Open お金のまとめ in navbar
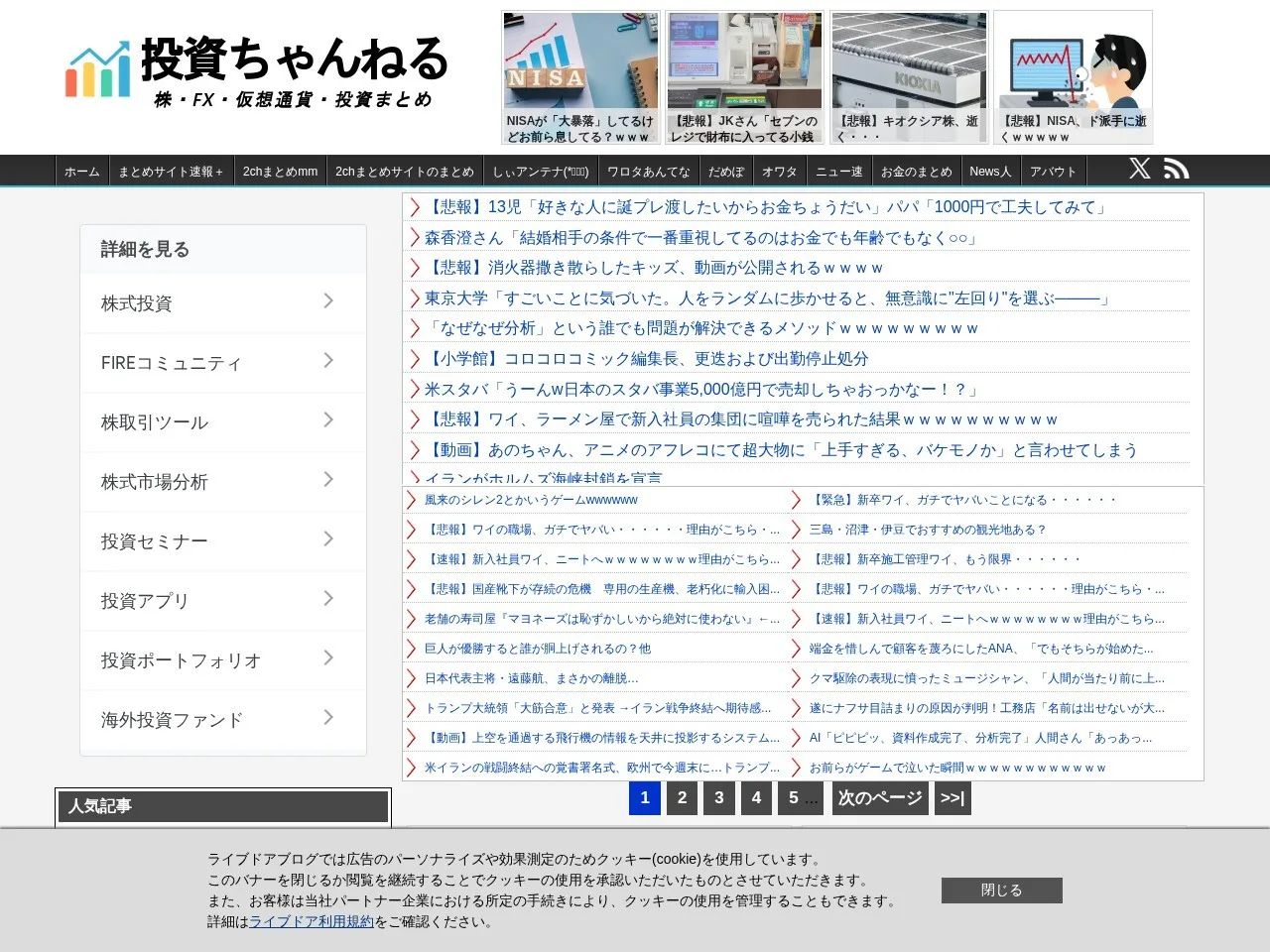The image size is (1270, 952). (917, 172)
